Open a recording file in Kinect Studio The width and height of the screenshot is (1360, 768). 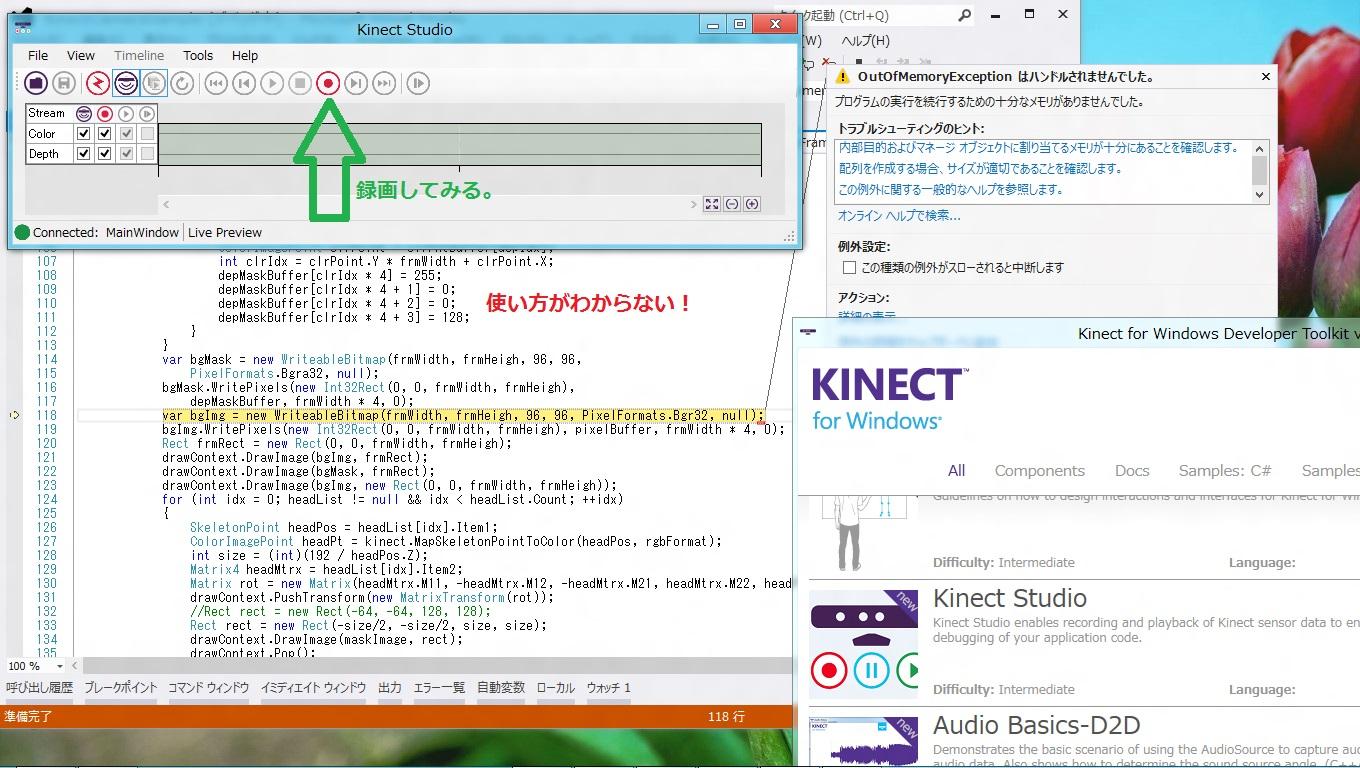[36, 84]
